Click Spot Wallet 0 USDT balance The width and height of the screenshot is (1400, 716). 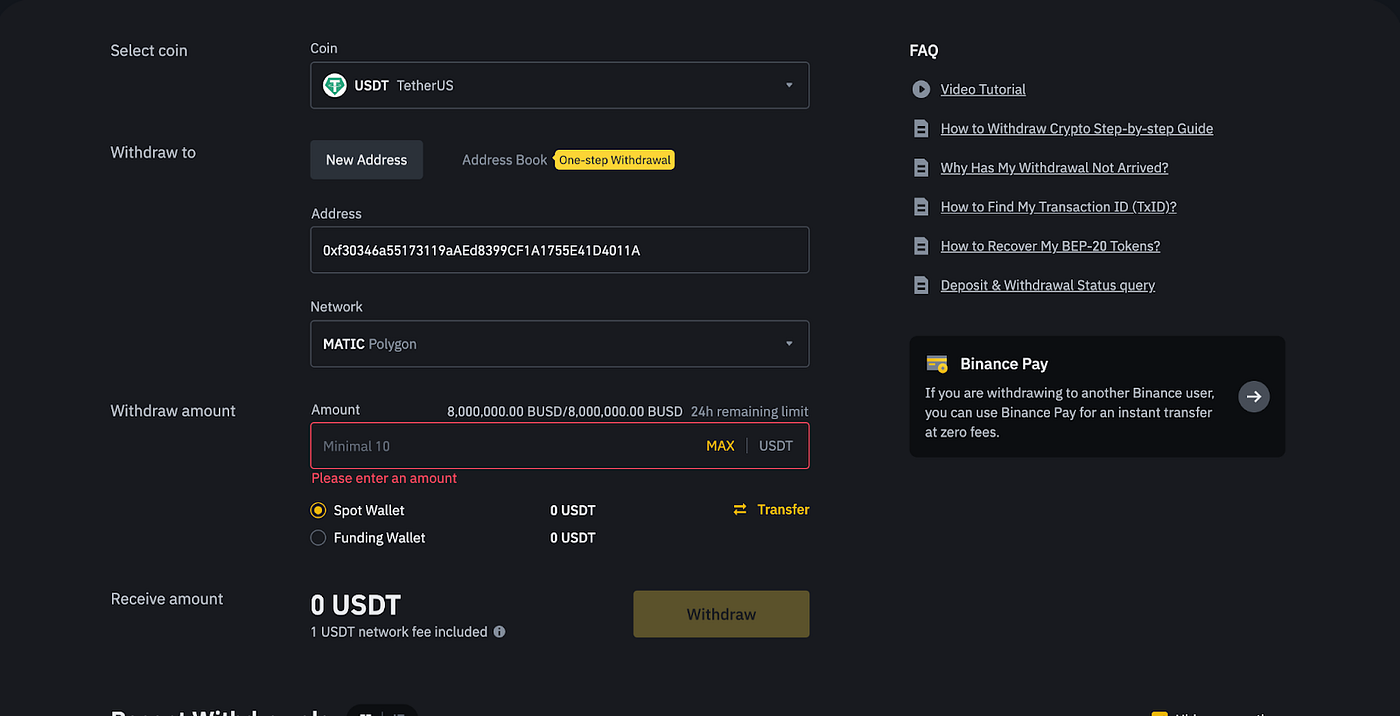point(573,510)
